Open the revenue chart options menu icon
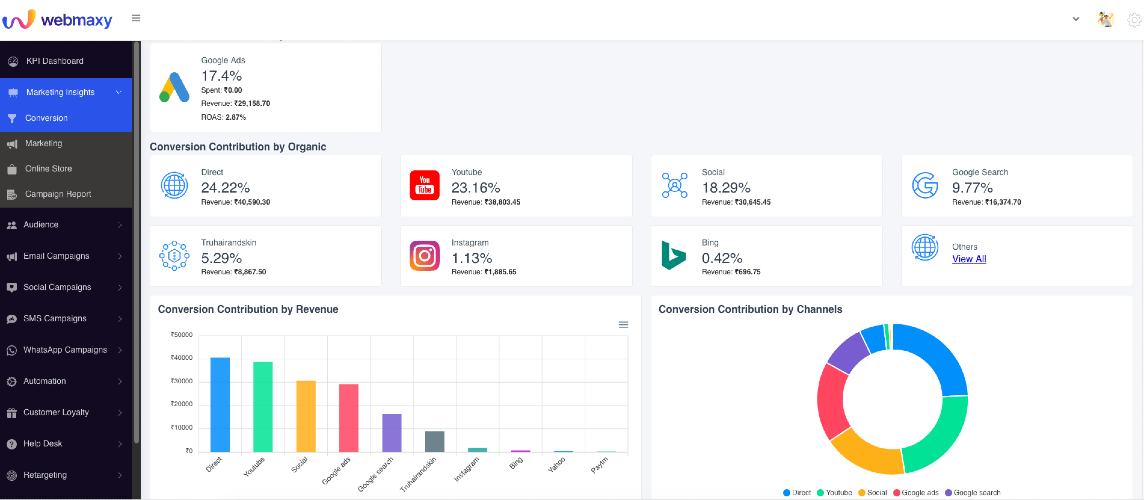Image resolution: width=1144 pixels, height=500 pixels. coord(624,325)
